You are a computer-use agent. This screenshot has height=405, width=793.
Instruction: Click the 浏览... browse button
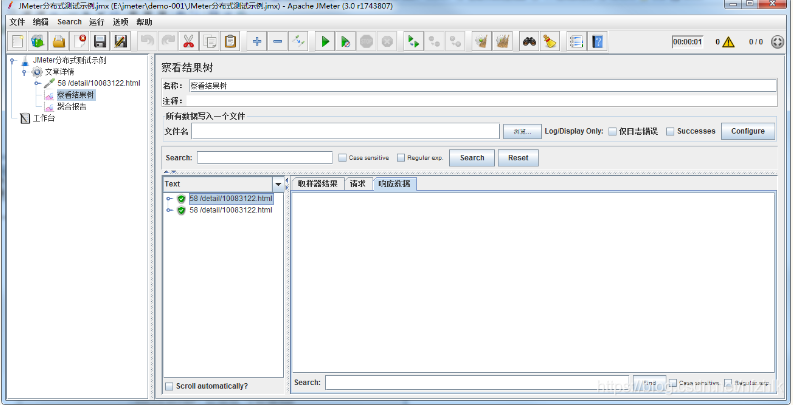pyautogui.click(x=522, y=131)
